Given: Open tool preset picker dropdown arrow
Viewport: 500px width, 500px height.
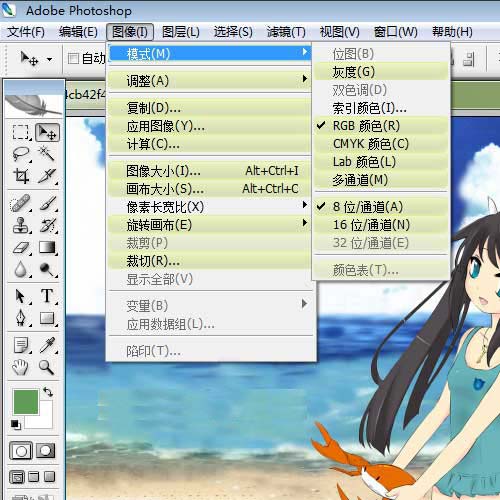Looking at the screenshot, I should click(49, 60).
